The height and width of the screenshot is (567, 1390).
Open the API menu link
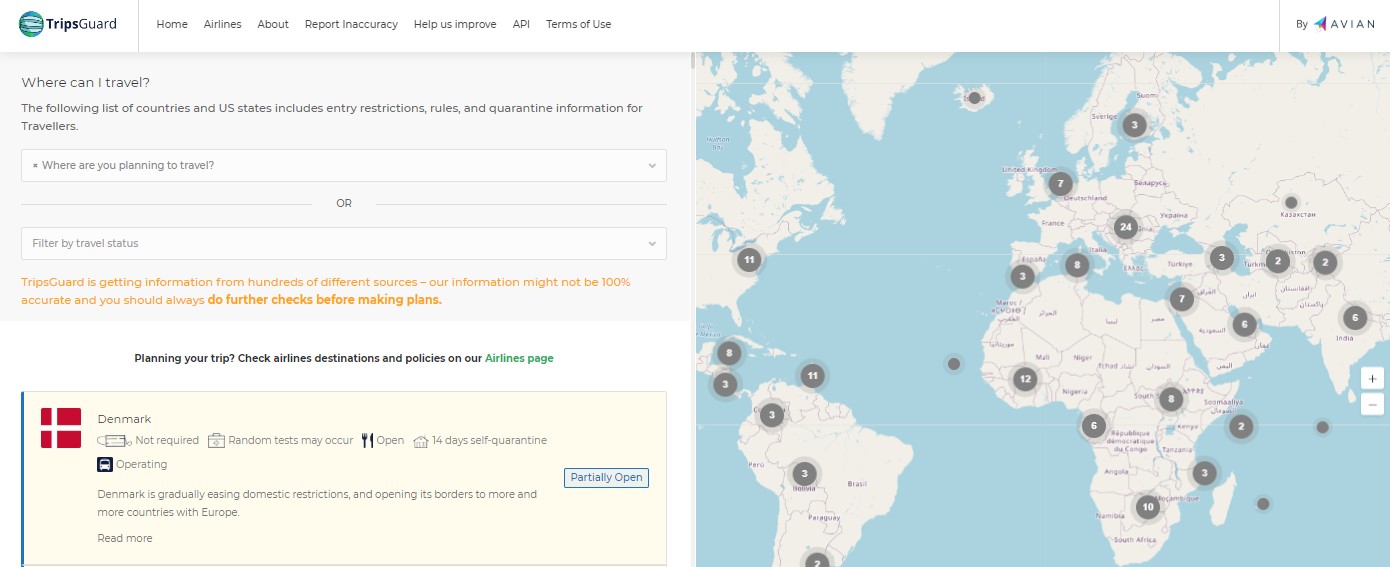521,24
